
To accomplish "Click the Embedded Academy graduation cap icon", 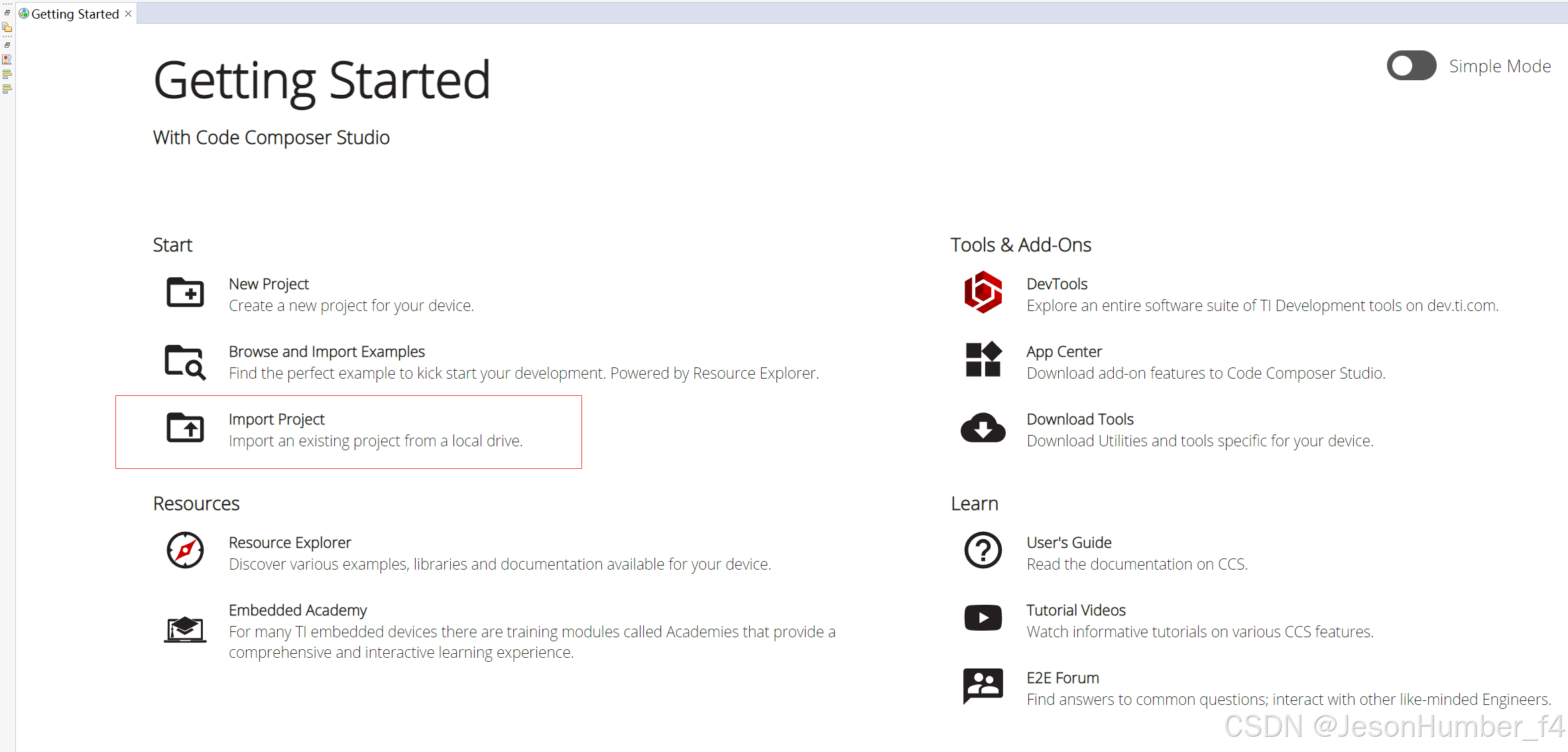I will coord(185,628).
